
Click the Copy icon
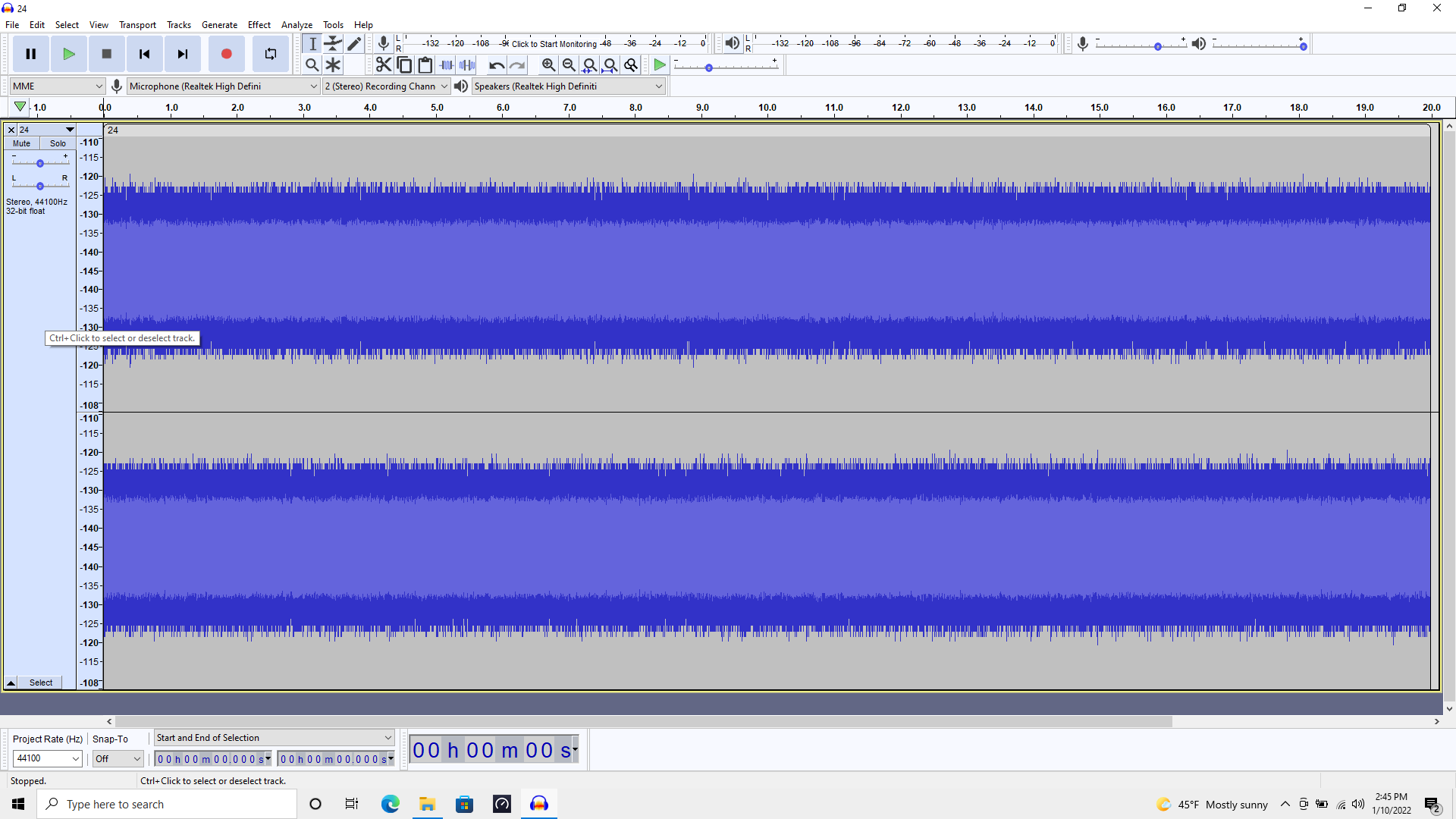point(404,64)
